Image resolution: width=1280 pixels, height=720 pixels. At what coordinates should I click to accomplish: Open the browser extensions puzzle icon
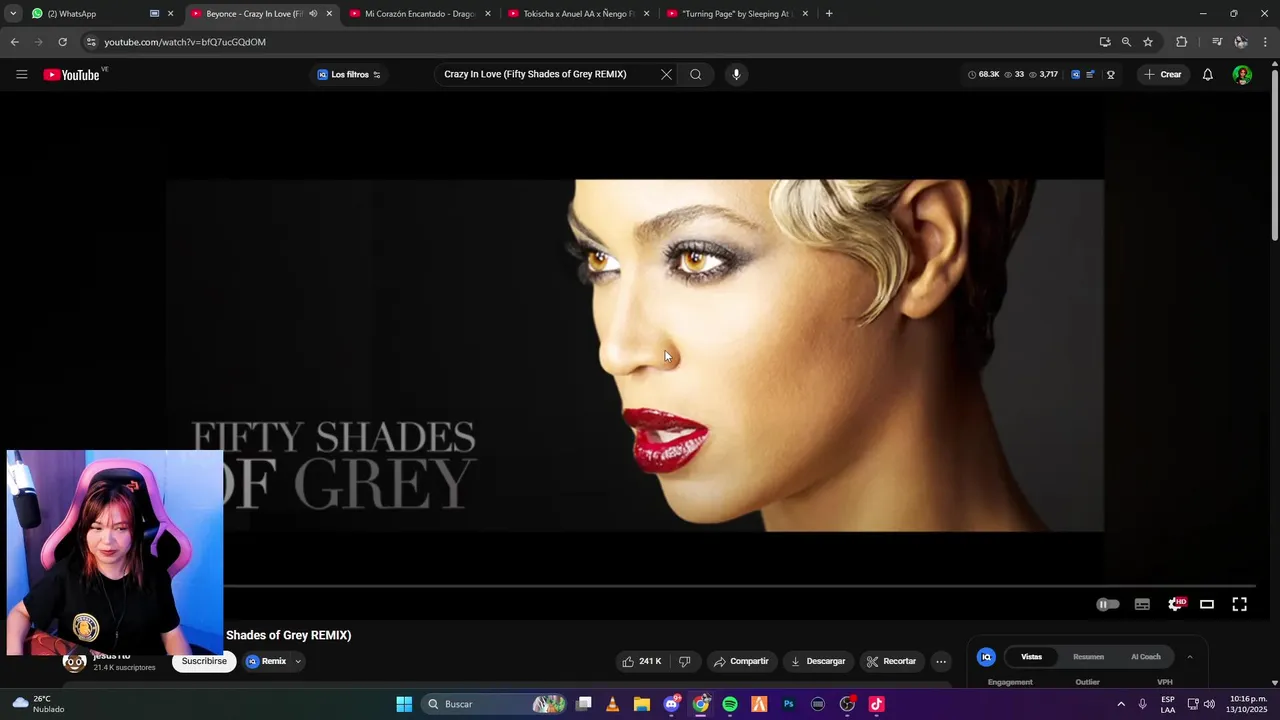pyautogui.click(x=1181, y=42)
